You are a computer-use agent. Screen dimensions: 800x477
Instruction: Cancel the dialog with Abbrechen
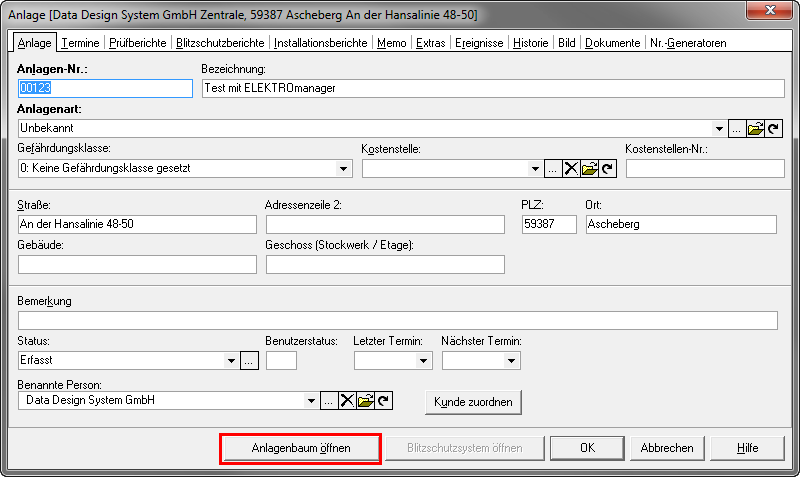pos(667,448)
